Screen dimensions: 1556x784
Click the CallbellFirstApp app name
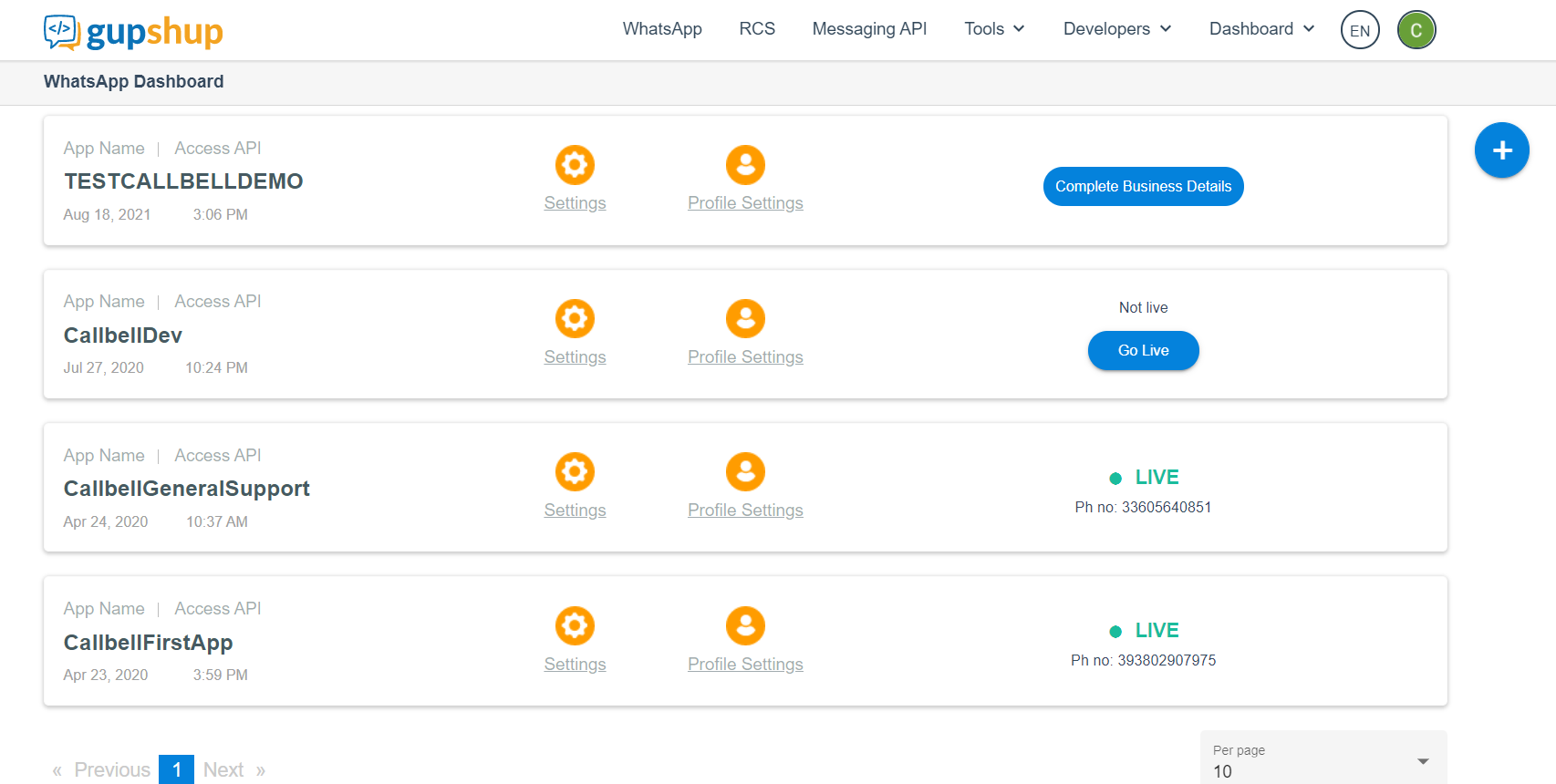click(x=148, y=643)
